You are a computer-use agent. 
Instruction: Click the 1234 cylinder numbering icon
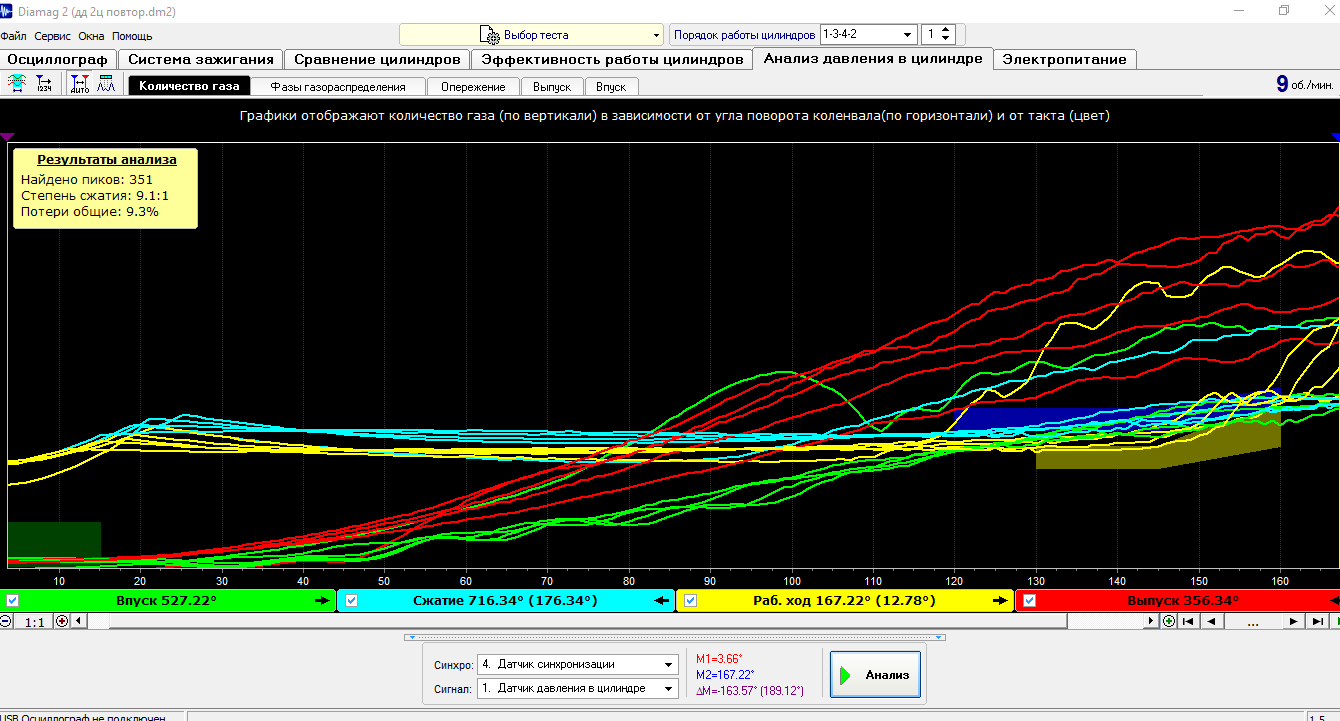tap(44, 85)
